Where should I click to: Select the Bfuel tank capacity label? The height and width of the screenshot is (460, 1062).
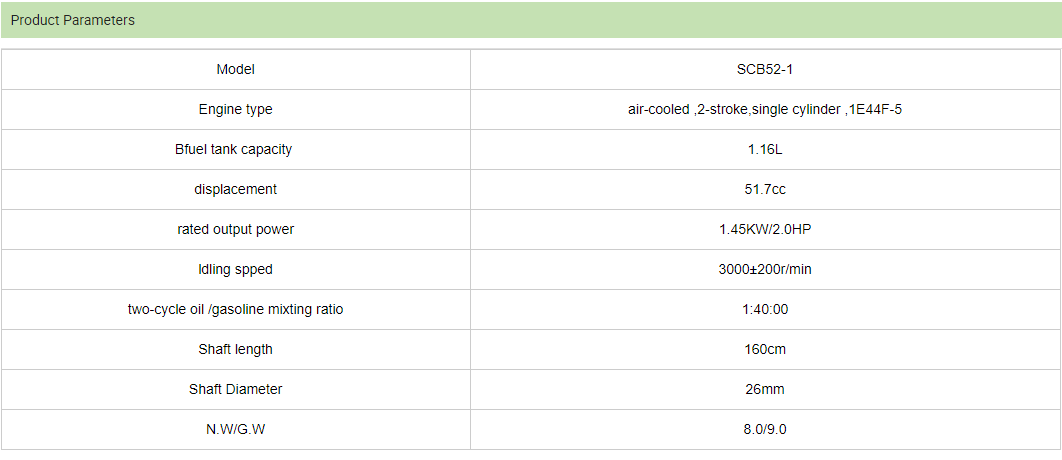pyautogui.click(x=236, y=150)
